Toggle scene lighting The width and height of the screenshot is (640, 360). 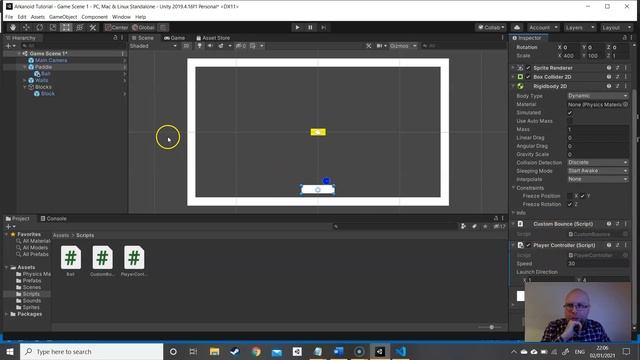click(199, 46)
